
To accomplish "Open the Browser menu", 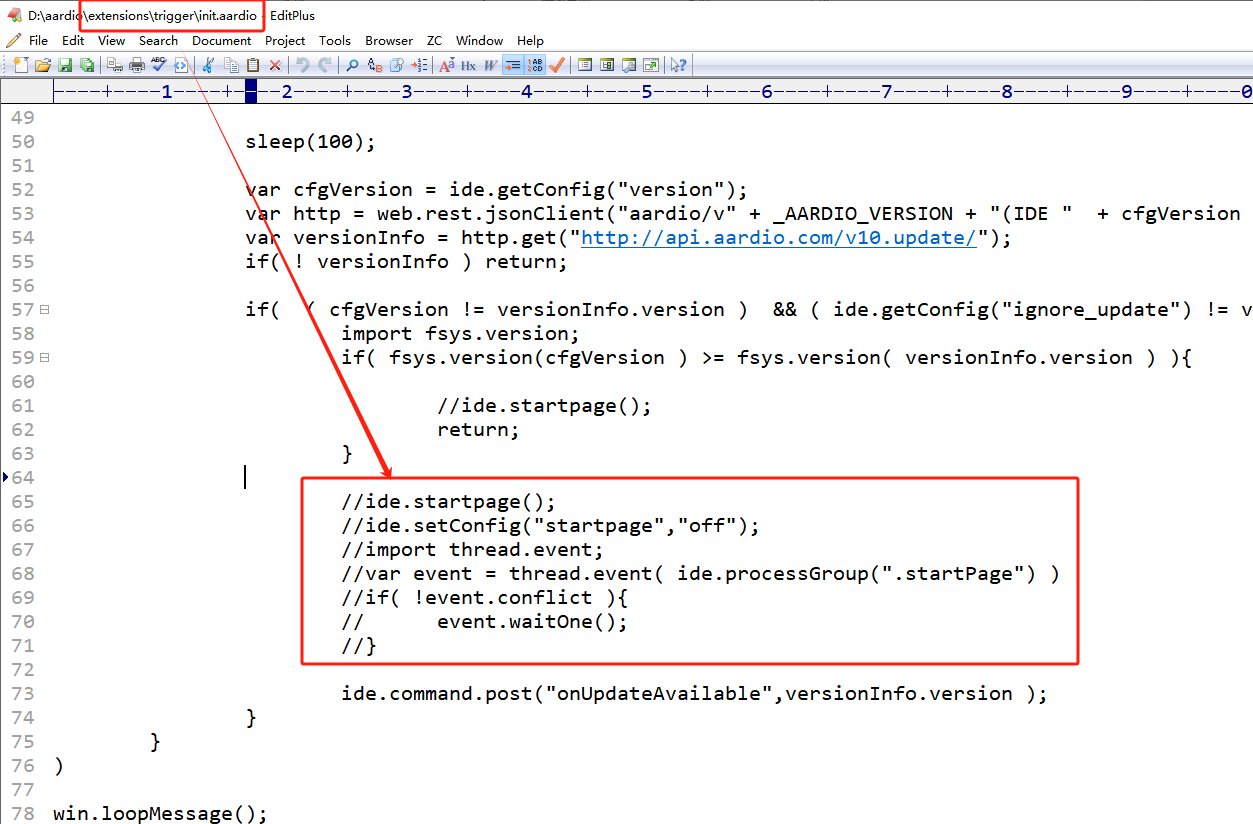I will (389, 41).
